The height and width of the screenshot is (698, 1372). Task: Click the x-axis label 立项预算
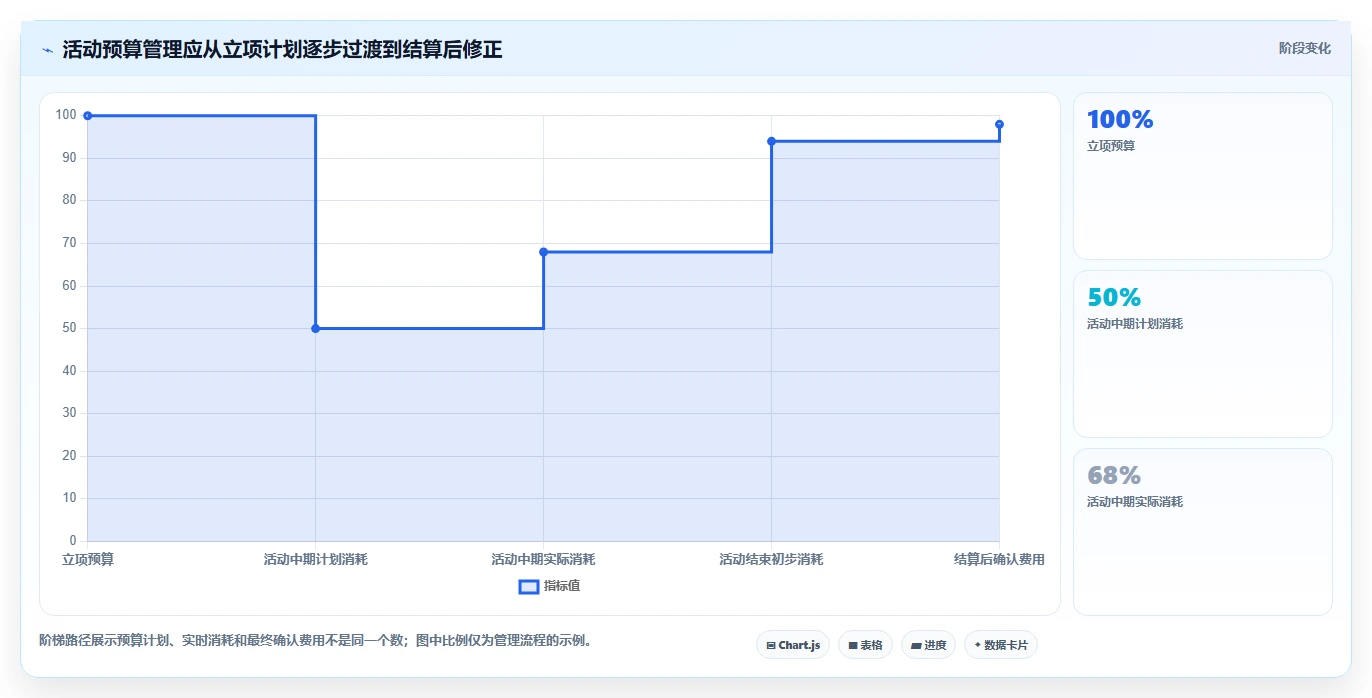88,559
